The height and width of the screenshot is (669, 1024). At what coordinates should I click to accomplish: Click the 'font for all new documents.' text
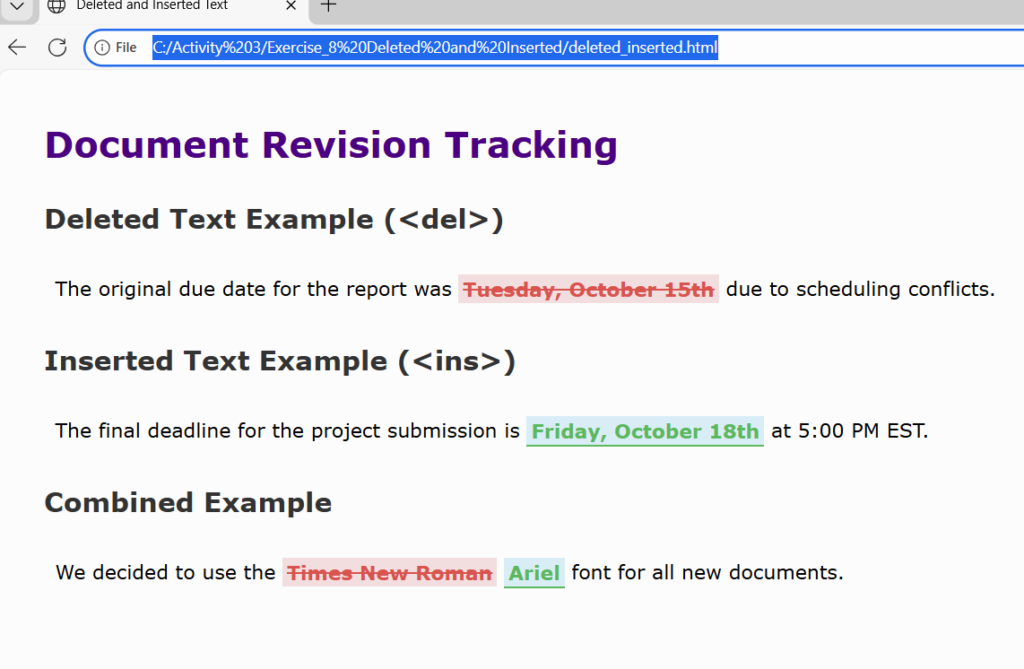707,573
